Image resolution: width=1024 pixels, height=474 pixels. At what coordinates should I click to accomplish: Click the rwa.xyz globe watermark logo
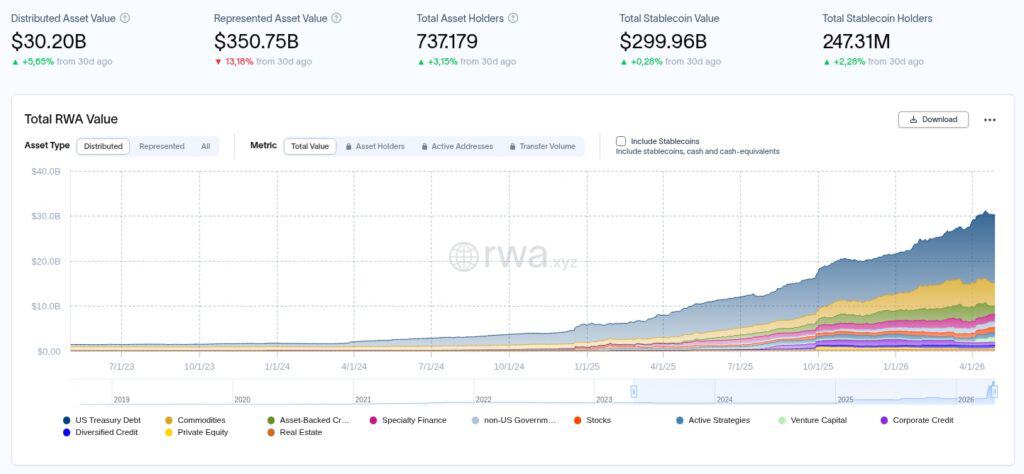coord(464,257)
